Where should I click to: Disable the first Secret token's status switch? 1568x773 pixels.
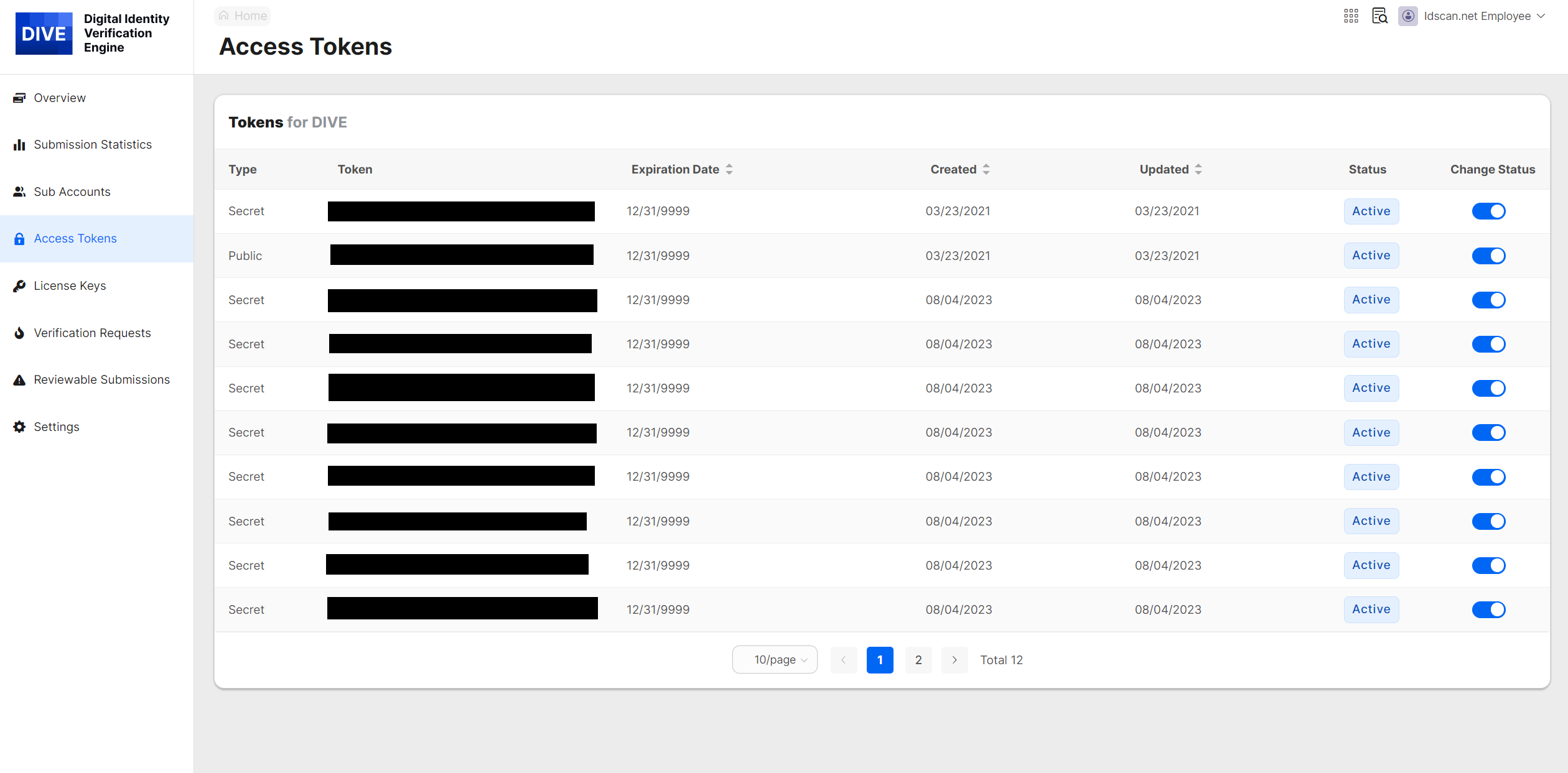click(x=1488, y=211)
